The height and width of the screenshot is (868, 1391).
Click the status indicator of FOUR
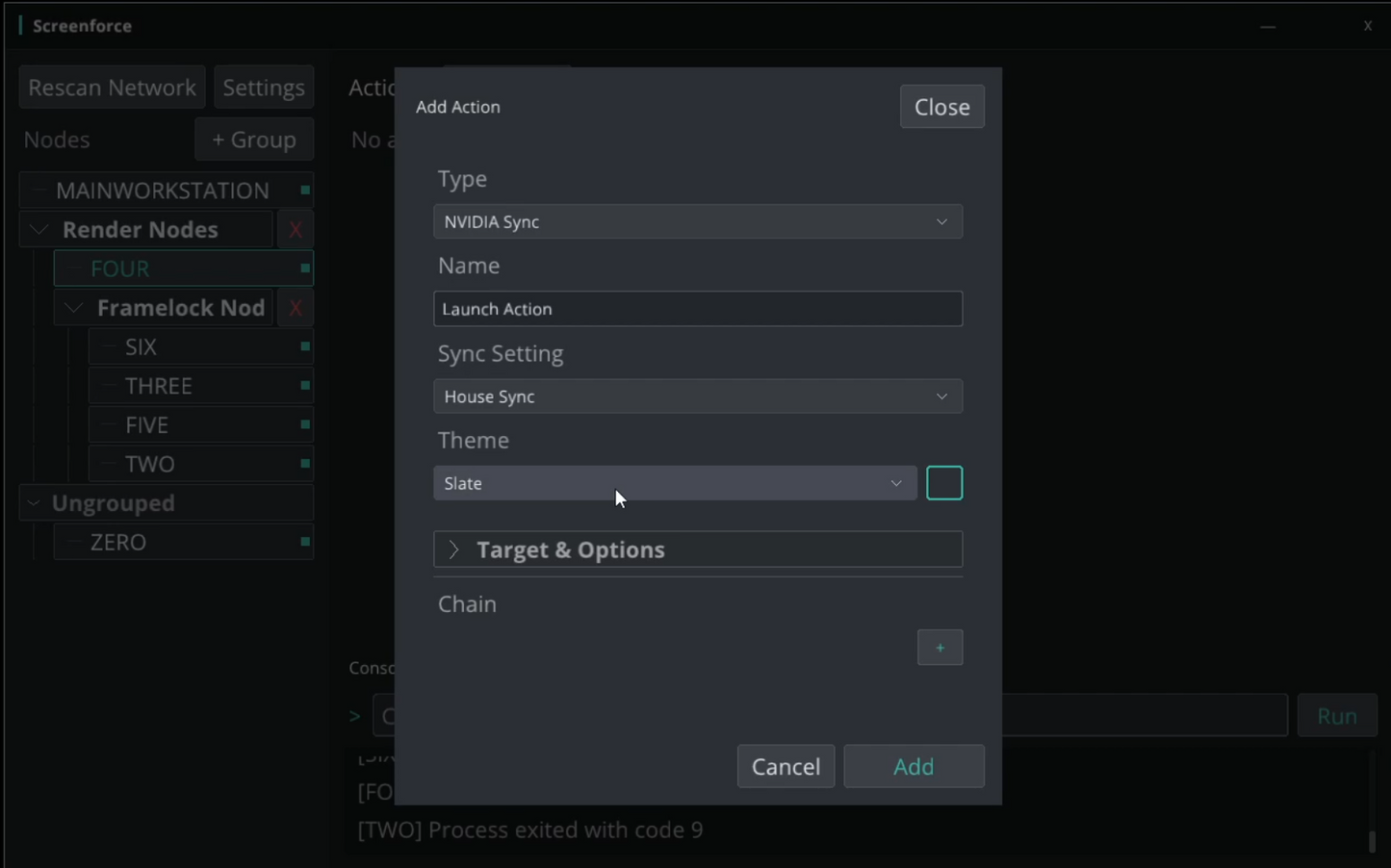[x=305, y=268]
